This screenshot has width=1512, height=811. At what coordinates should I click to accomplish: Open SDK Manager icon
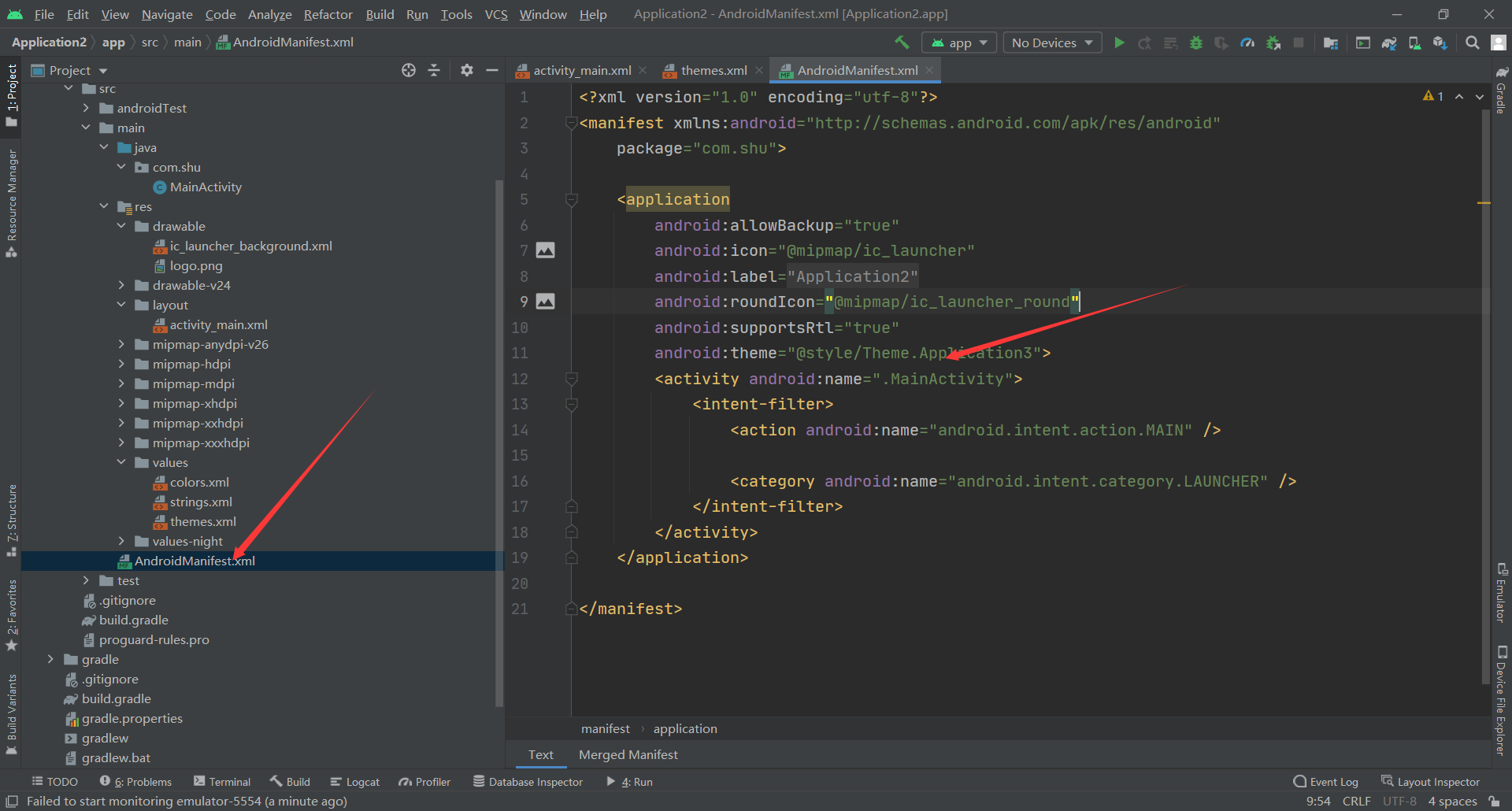coord(1440,43)
